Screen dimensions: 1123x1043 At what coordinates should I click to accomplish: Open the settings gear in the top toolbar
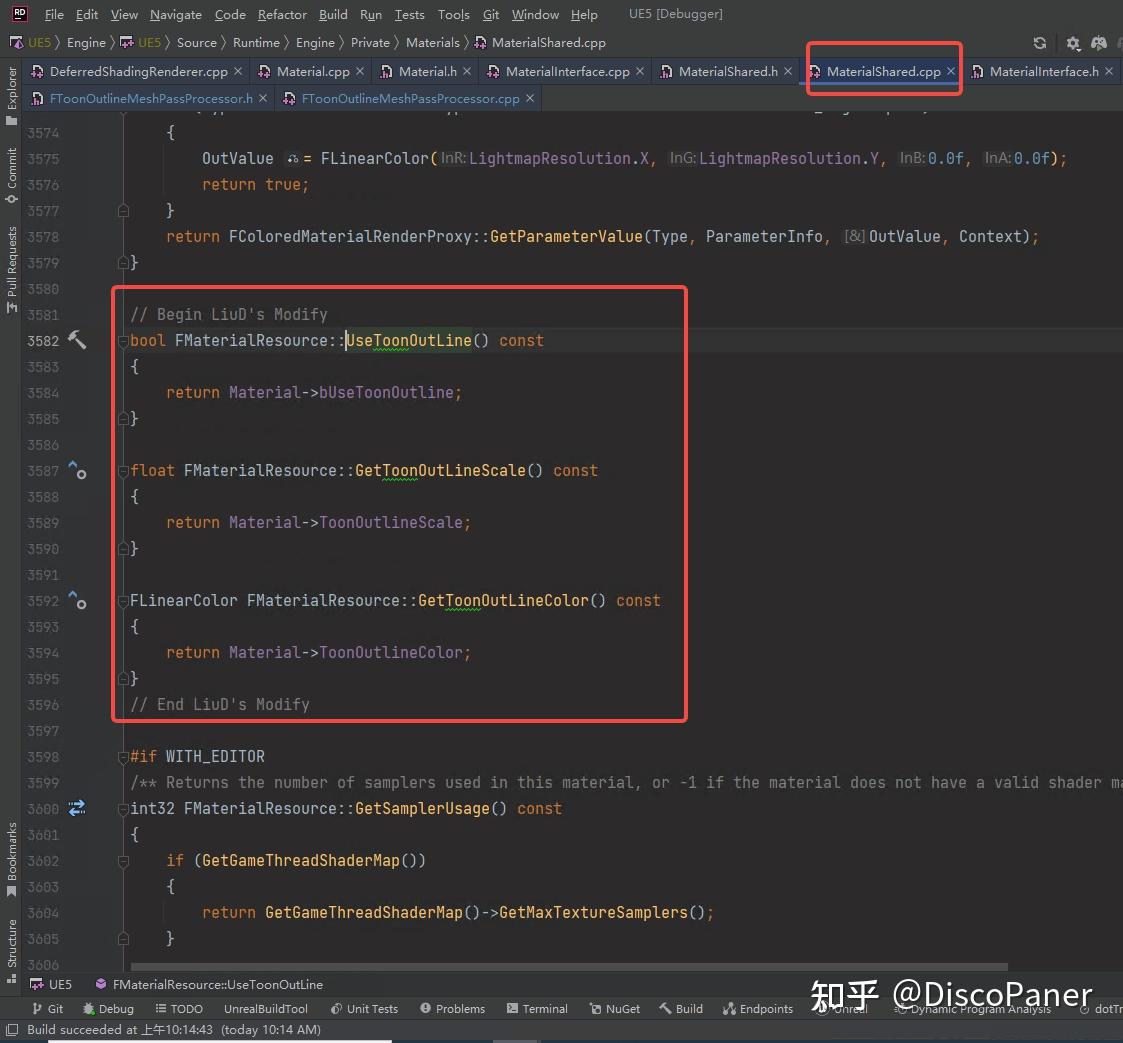[x=1073, y=43]
